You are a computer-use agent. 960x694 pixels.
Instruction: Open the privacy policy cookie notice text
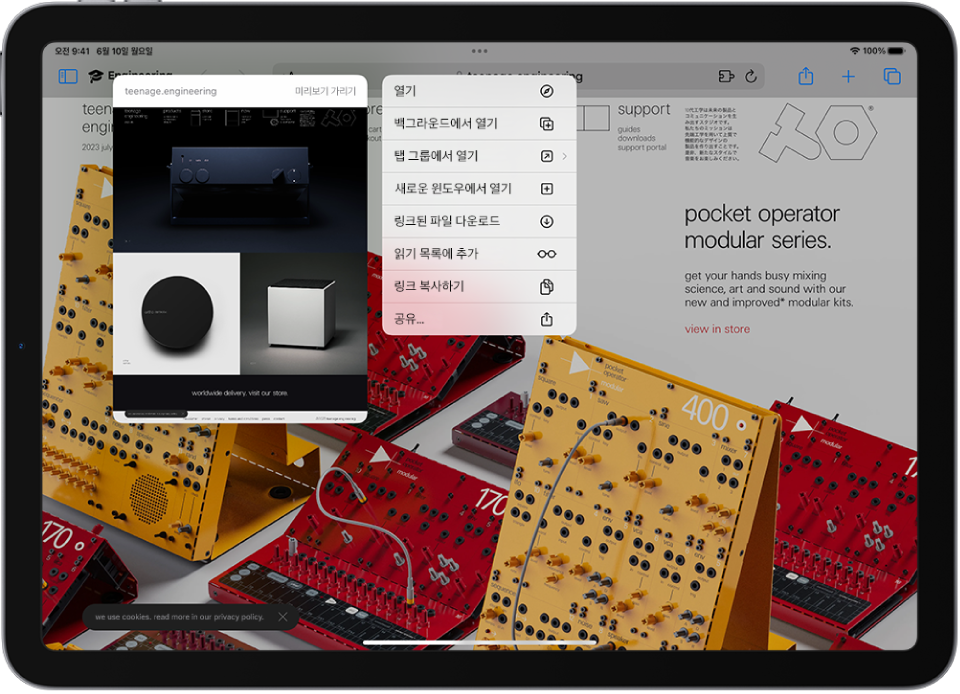click(x=179, y=618)
